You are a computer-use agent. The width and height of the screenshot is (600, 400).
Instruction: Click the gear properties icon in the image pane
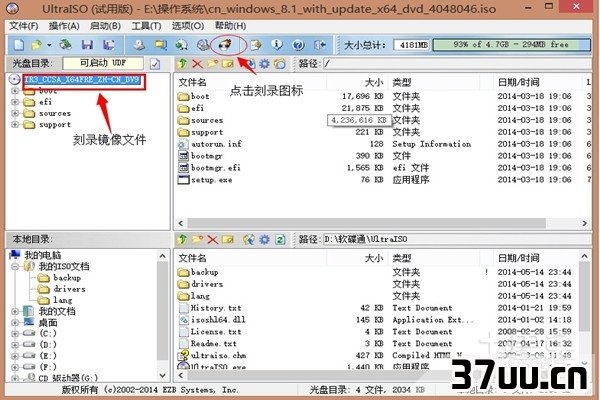point(264,64)
